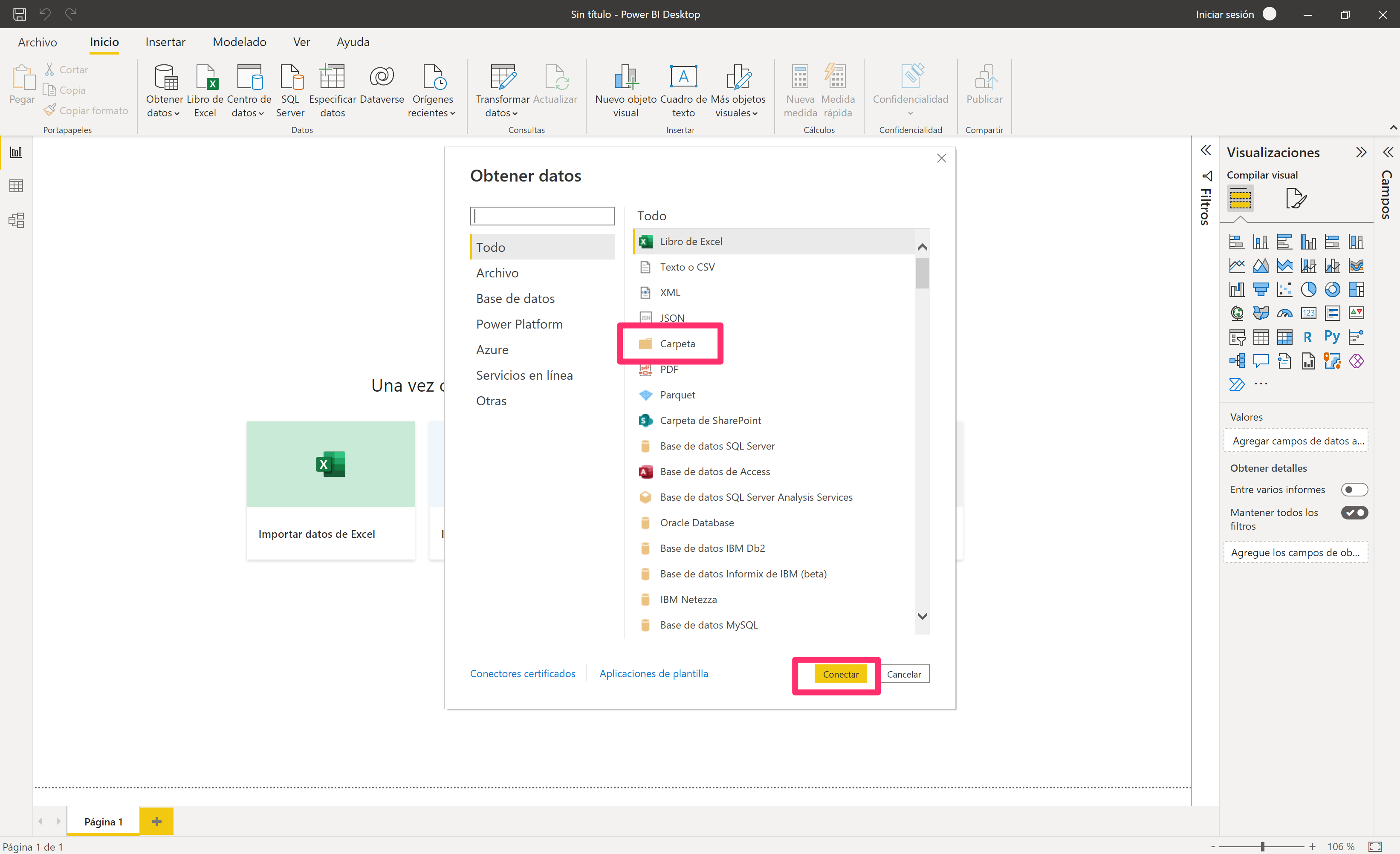Click the Undo arrow icon
Screen dimensions: 1400x854
pos(45,14)
